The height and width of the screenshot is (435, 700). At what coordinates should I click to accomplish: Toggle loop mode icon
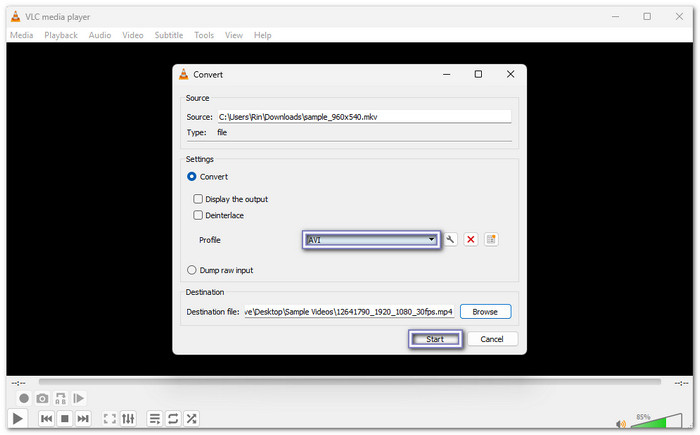tap(173, 418)
